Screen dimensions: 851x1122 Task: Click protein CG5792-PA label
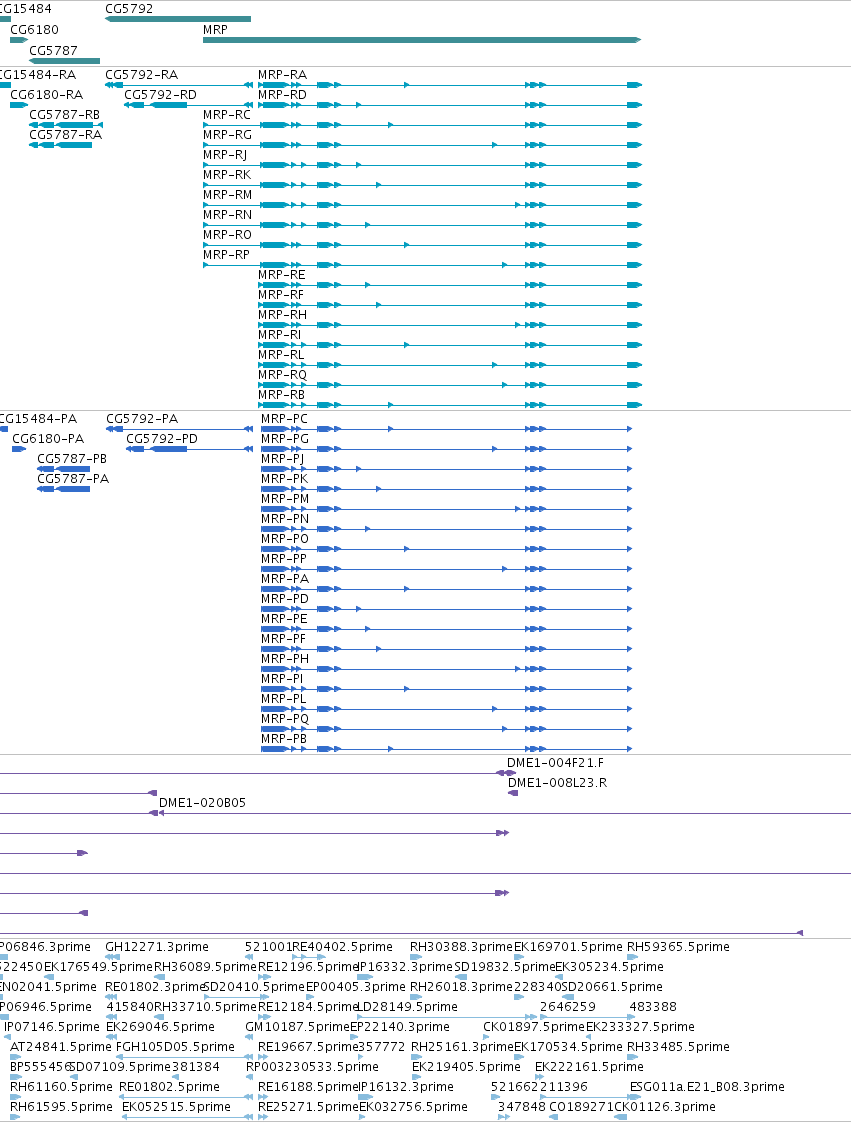142,419
